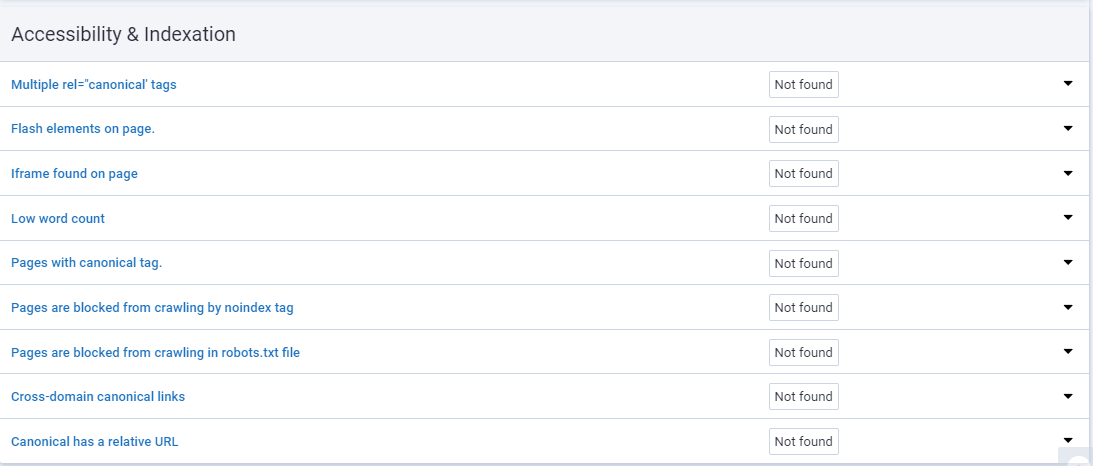1093x466 pixels.
Task: Expand the noindex tag blocked pages arrow
Action: 1067,306
